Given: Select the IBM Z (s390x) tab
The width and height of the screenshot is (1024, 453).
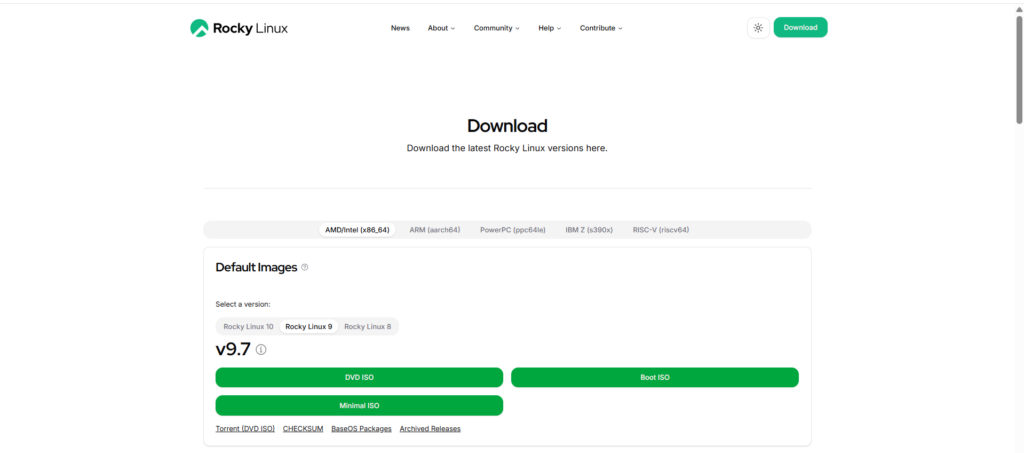Looking at the screenshot, I should point(589,230).
